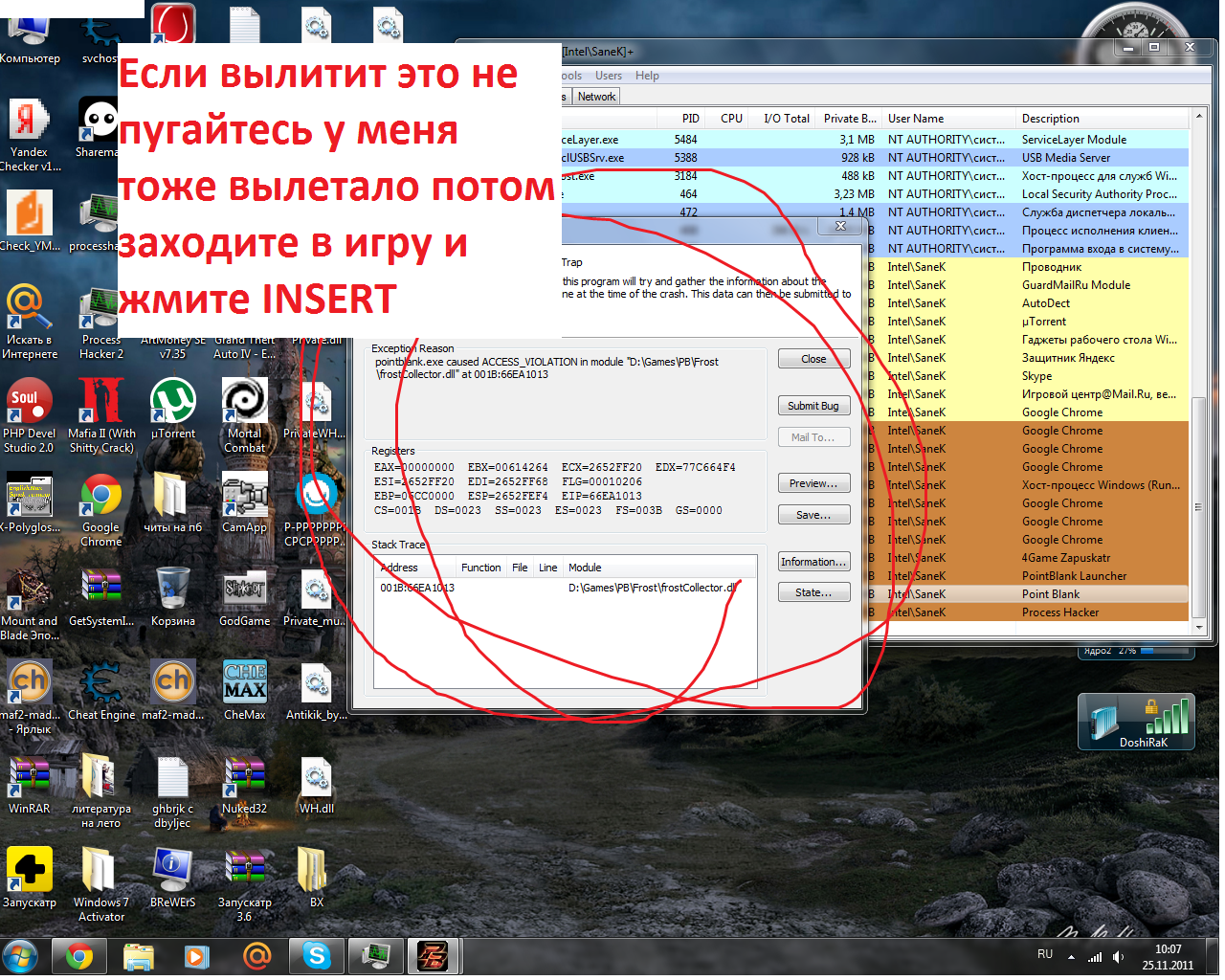1225x980 pixels.
Task: Select USB Media Server process row
Action: (x=875, y=159)
